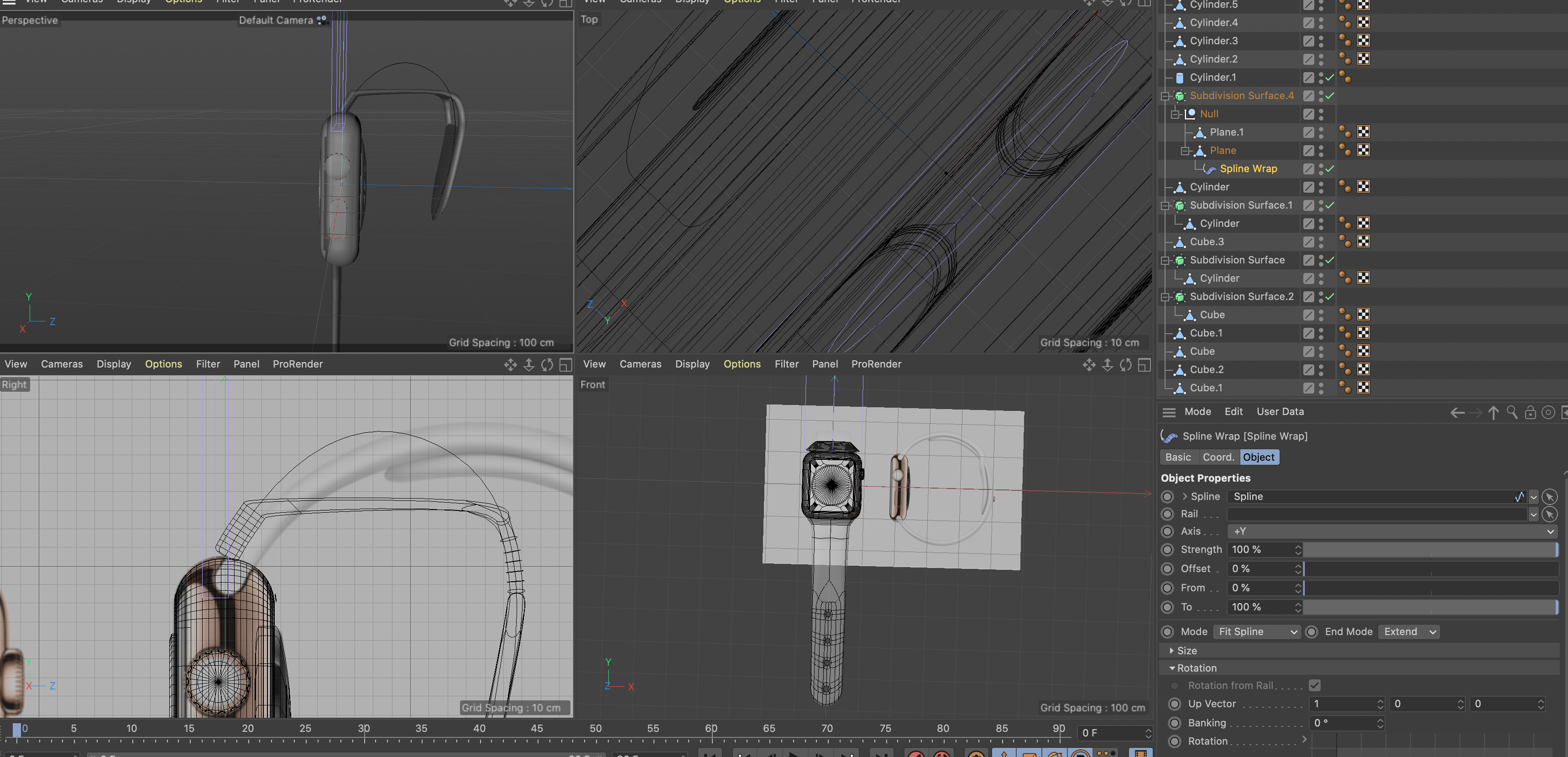Image resolution: width=1568 pixels, height=757 pixels.
Task: Toggle the Rotation from Rail checkbox
Action: pyautogui.click(x=1315, y=685)
